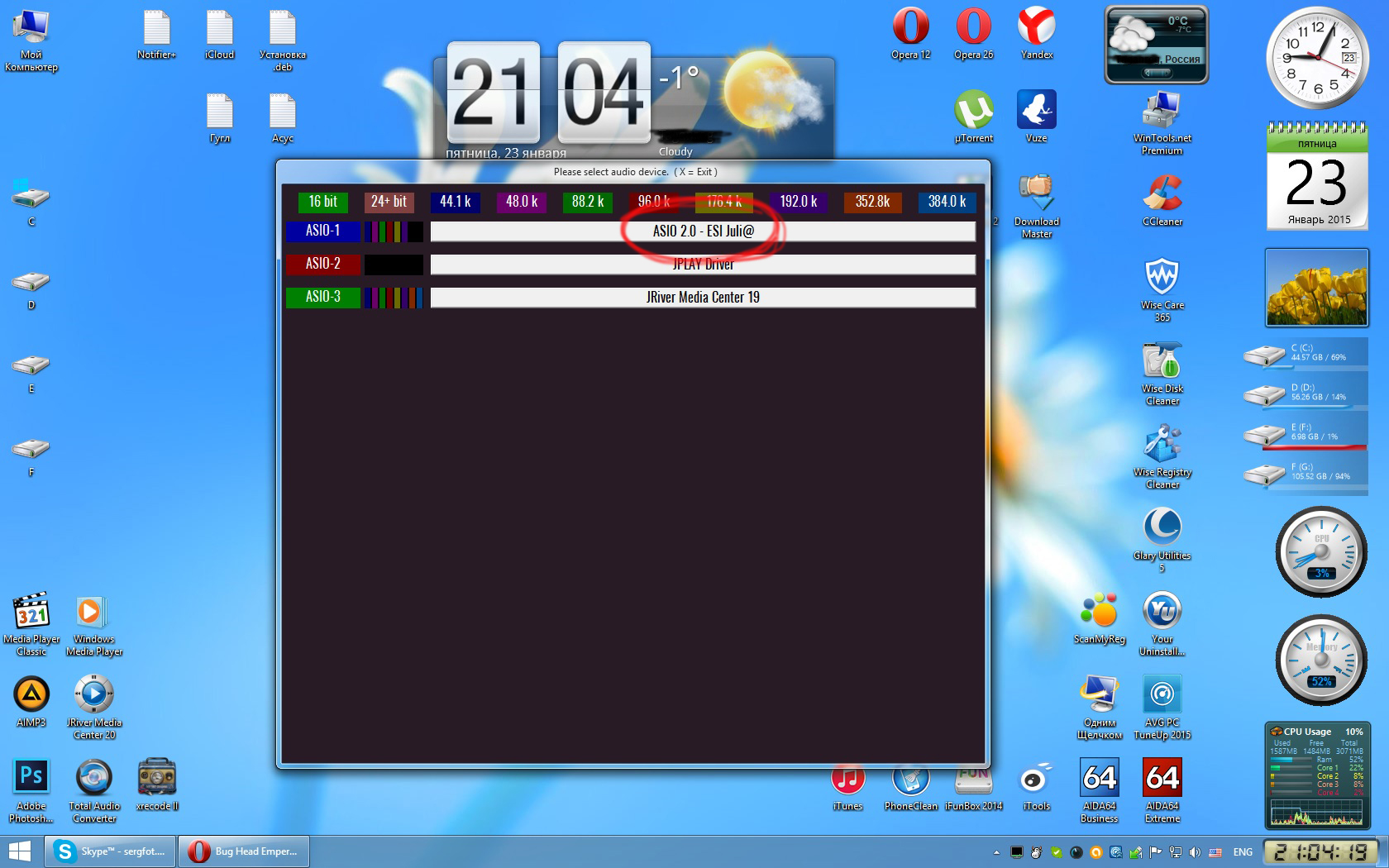Open Wise Disk Cleaner icon
Image resolution: width=1389 pixels, height=868 pixels.
click(1162, 373)
